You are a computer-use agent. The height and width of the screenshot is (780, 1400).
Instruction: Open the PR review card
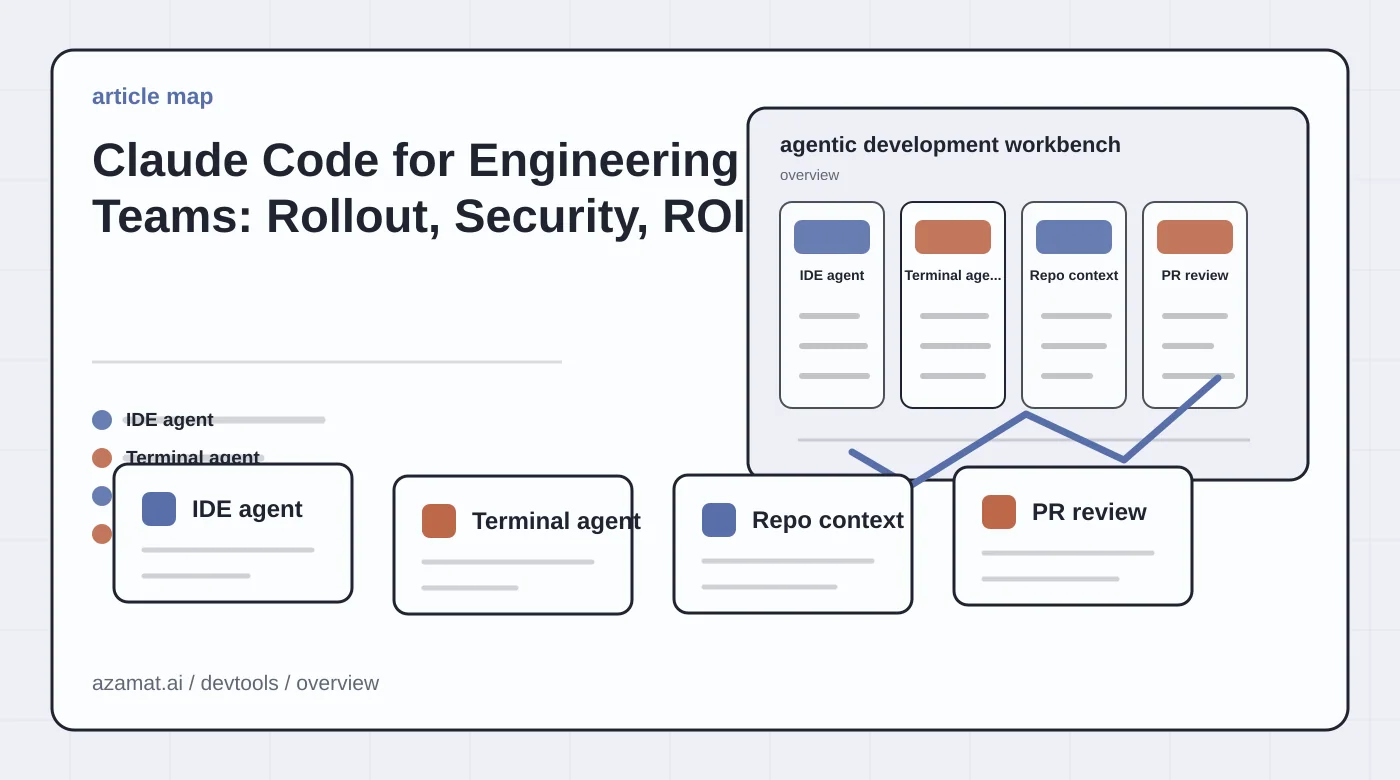coord(1073,536)
